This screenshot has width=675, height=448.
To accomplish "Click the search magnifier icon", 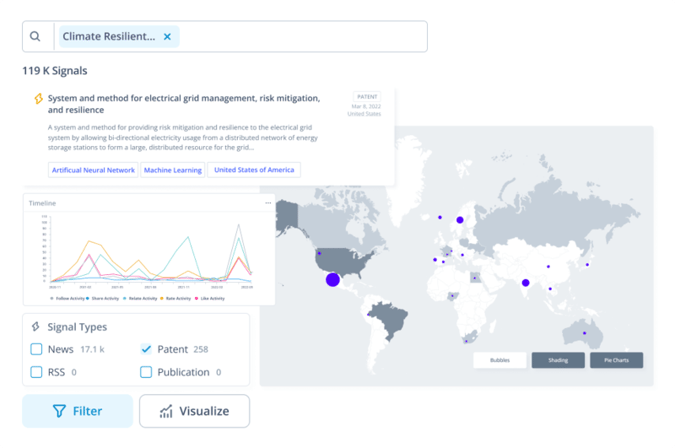I will click(35, 37).
